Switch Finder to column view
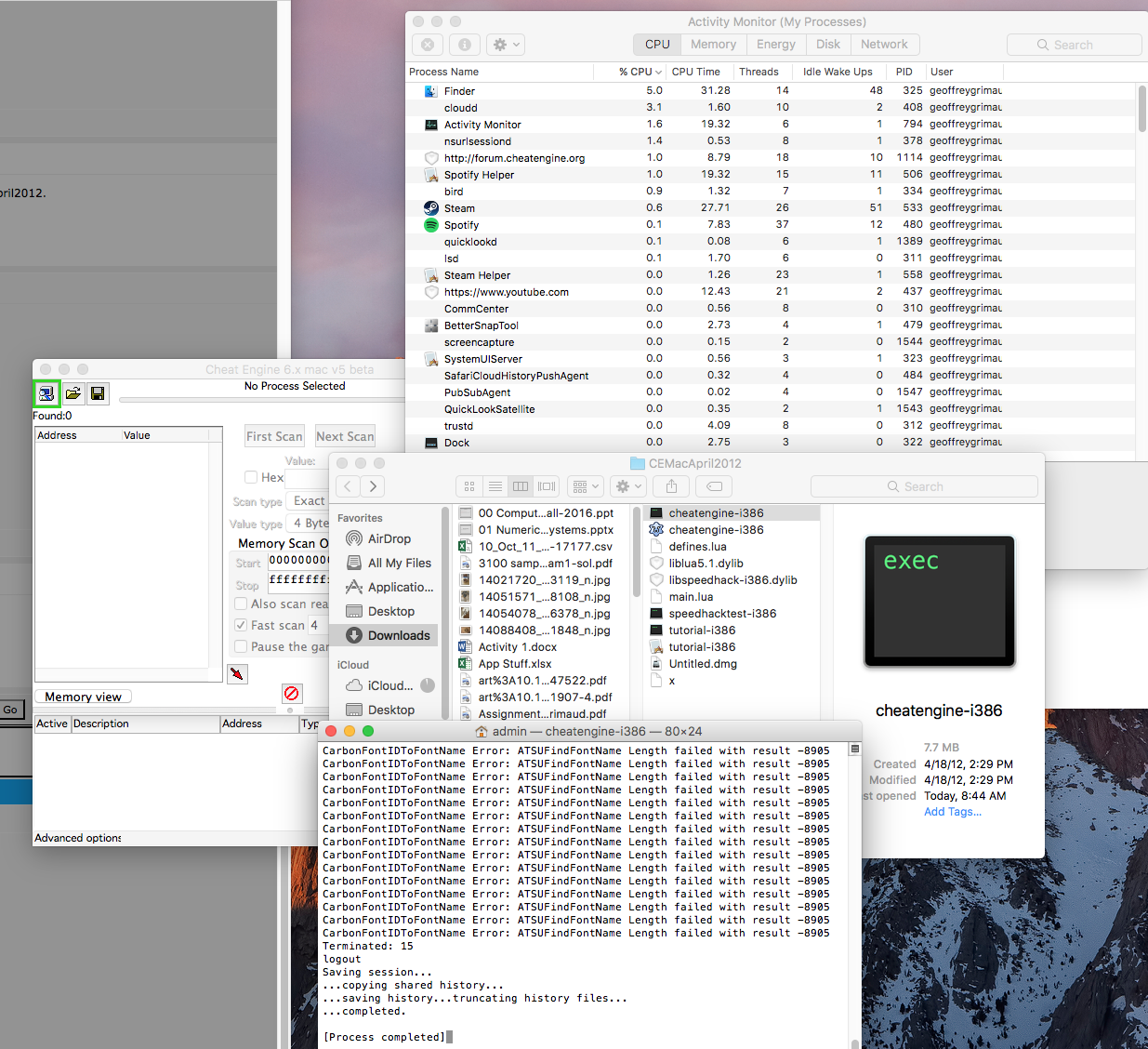The width and height of the screenshot is (1148, 1049). point(521,486)
